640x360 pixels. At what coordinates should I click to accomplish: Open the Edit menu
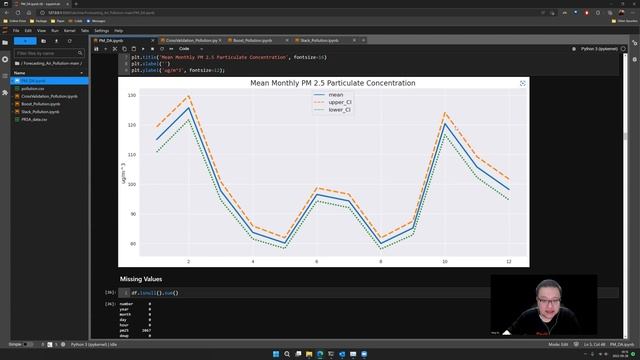click(28, 31)
